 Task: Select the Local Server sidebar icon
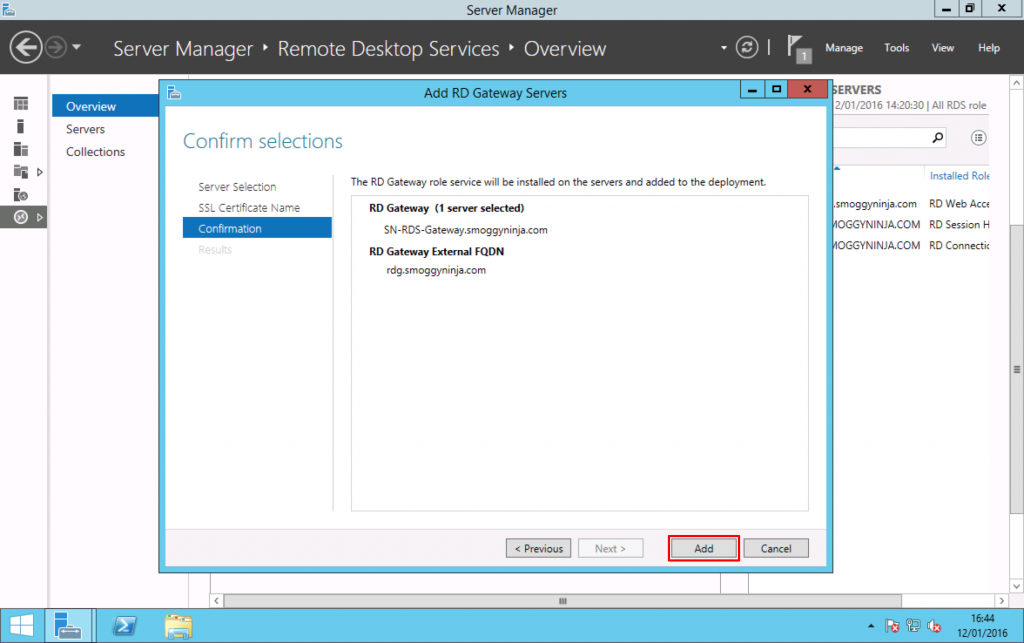click(x=22, y=126)
